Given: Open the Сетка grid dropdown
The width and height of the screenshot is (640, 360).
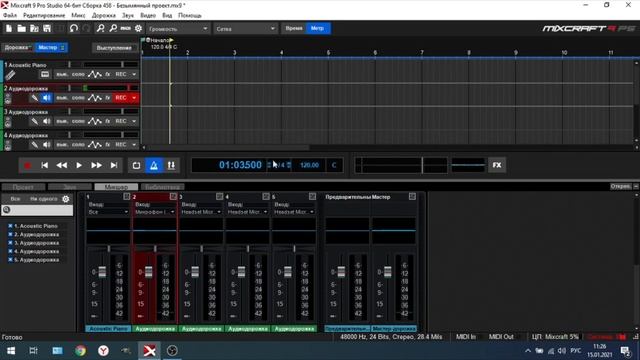Looking at the screenshot, I should point(245,29).
